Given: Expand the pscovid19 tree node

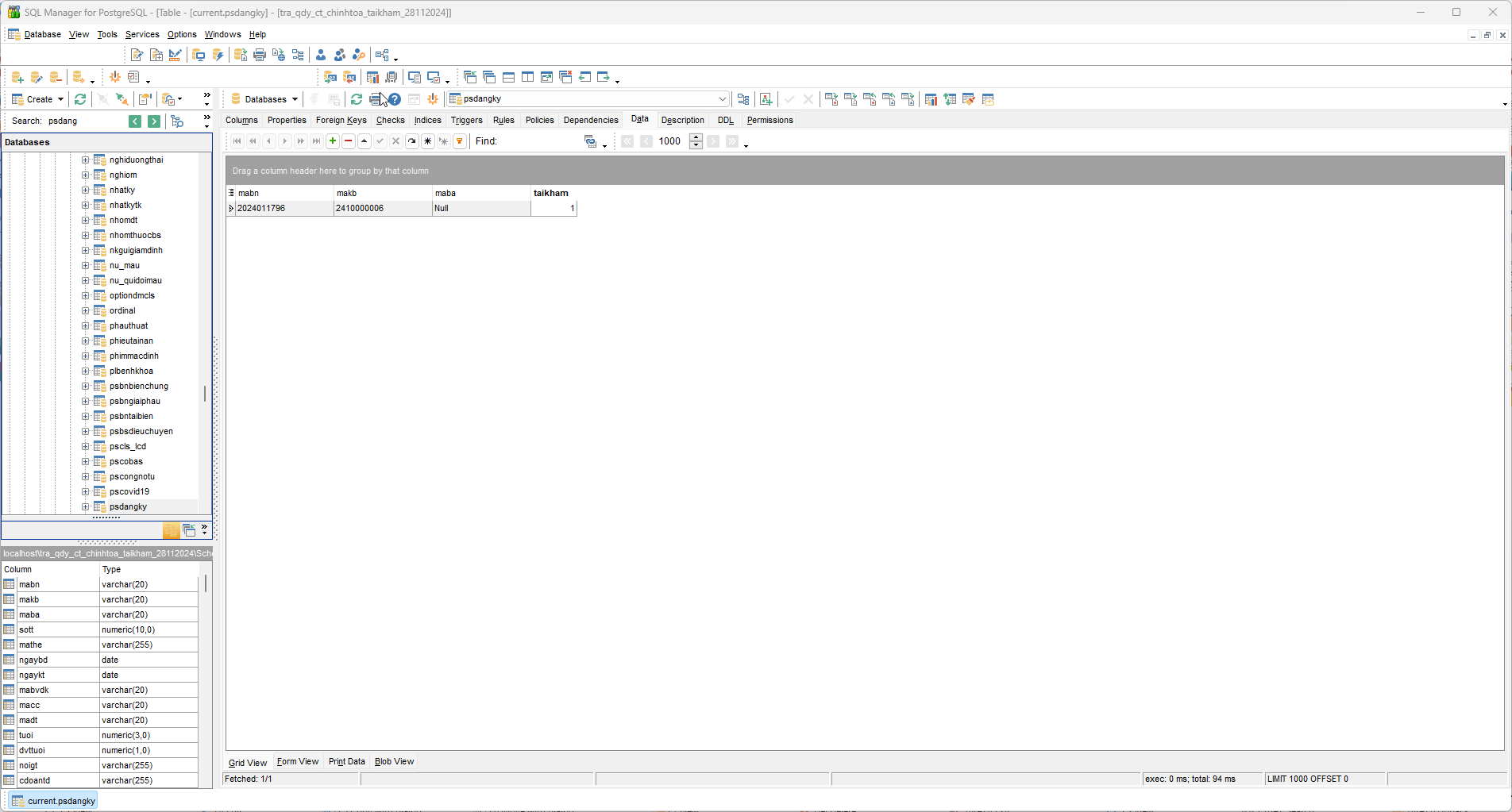Looking at the screenshot, I should [x=86, y=491].
